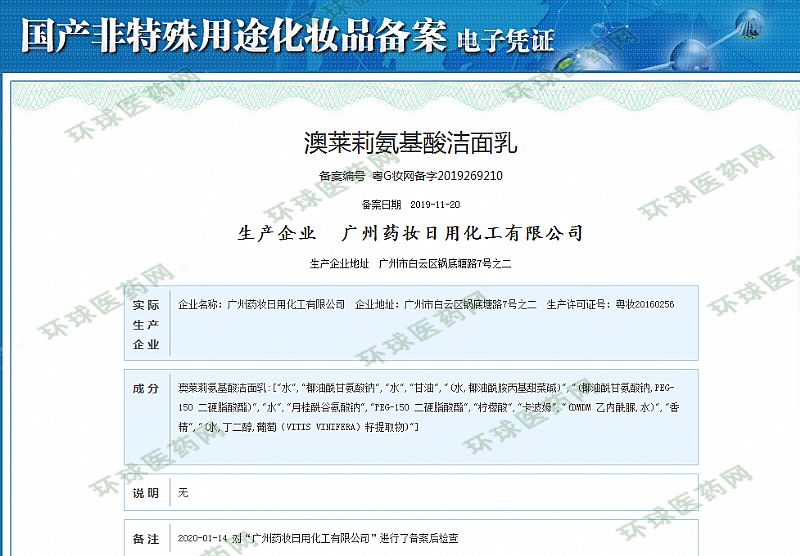Click the bold 生产企业 heading label

(x=277, y=233)
